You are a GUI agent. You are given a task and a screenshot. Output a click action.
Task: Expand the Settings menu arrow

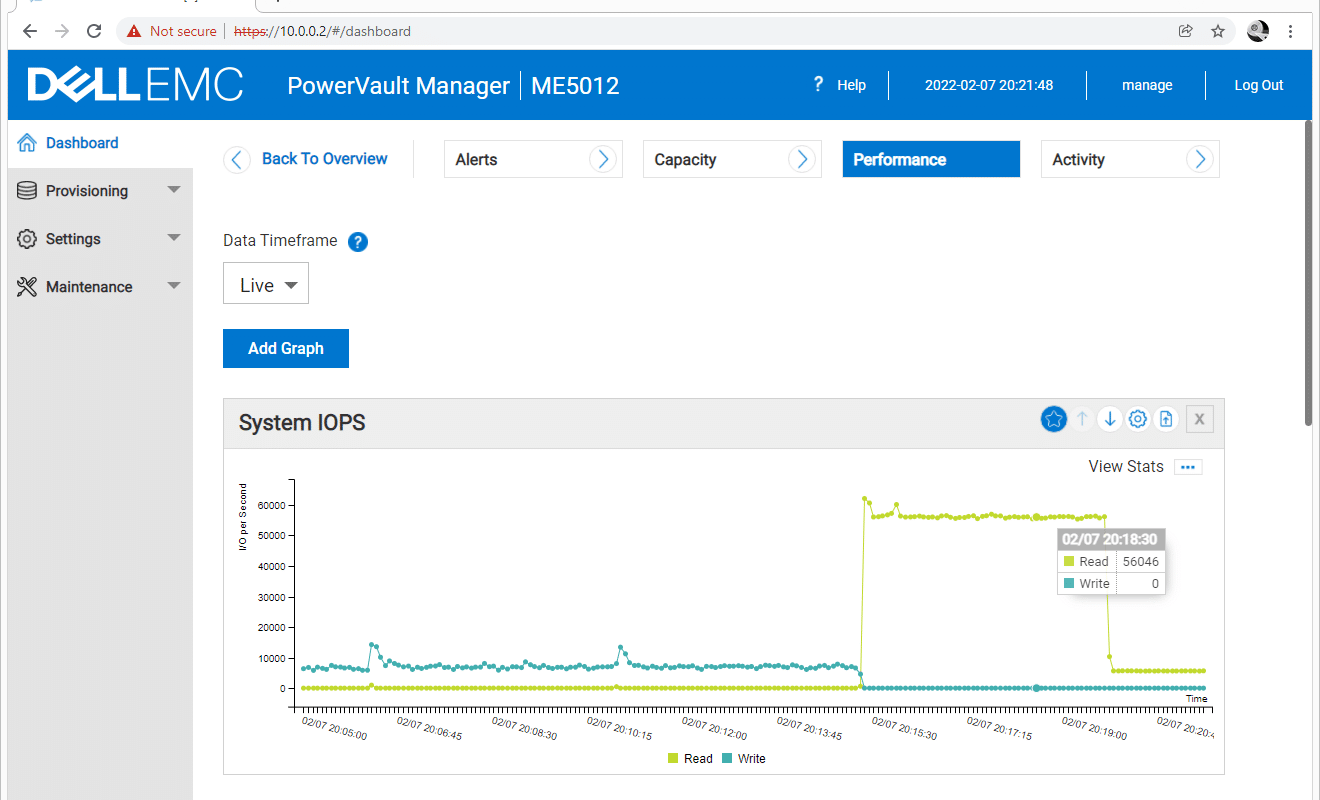[x=174, y=238]
